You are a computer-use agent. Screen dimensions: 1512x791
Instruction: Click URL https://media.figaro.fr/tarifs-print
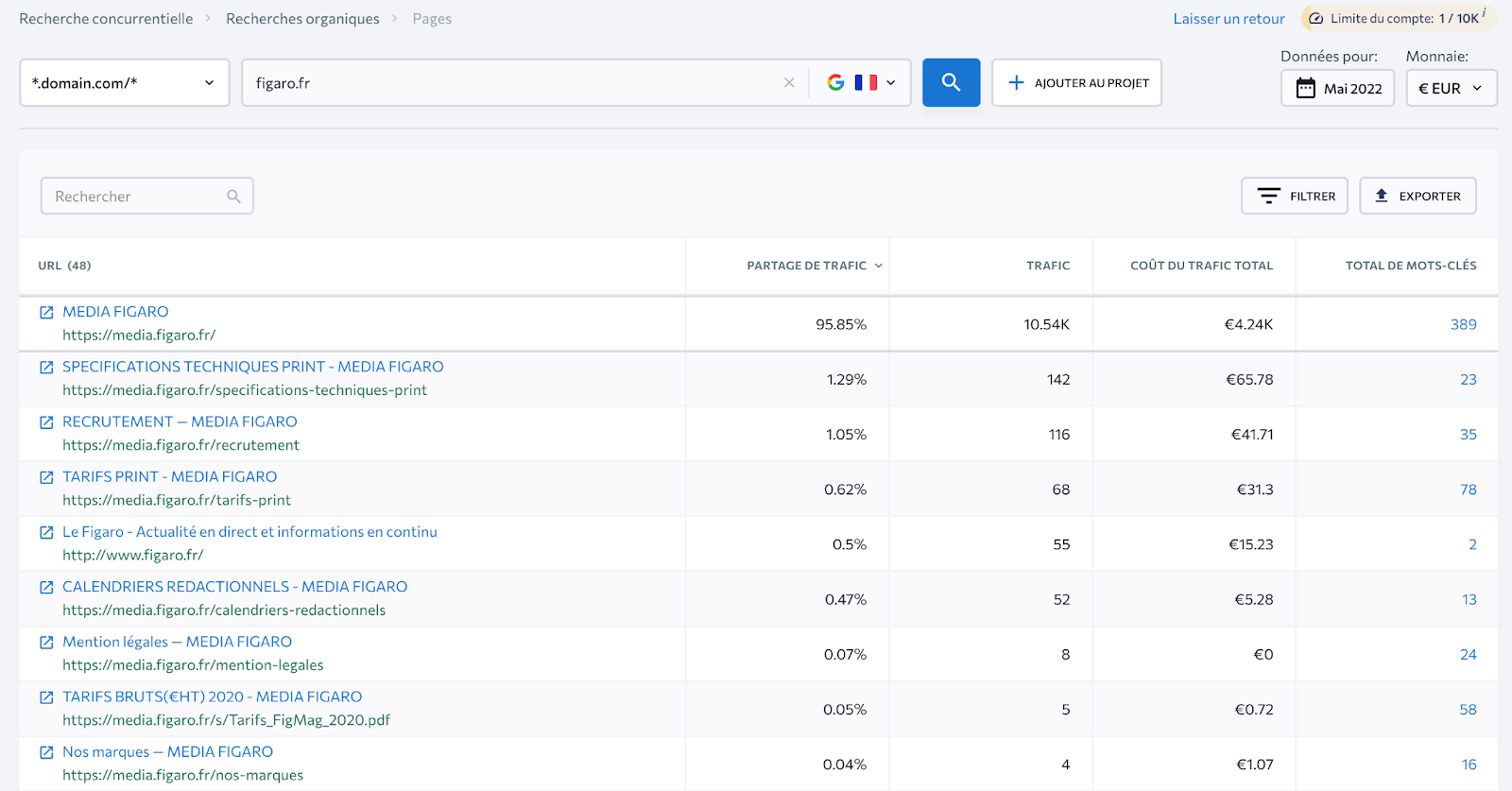click(x=177, y=500)
